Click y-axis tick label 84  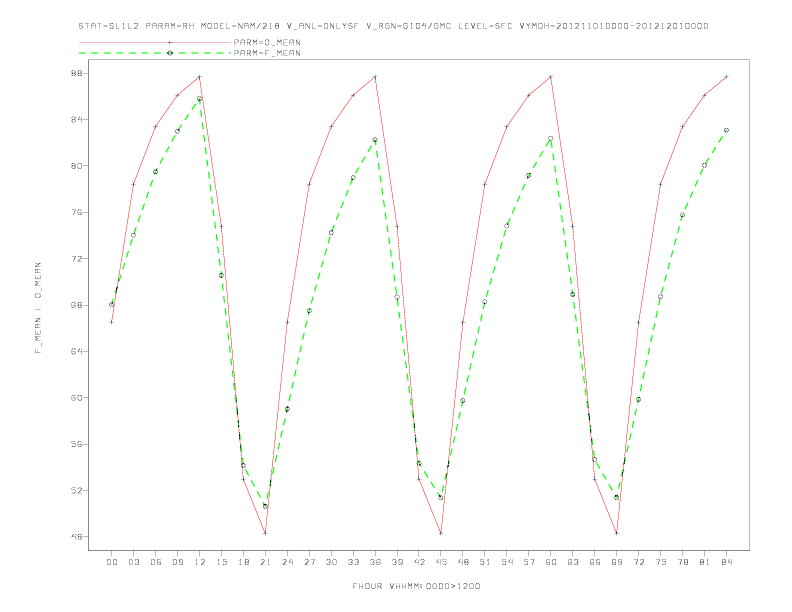point(76,120)
